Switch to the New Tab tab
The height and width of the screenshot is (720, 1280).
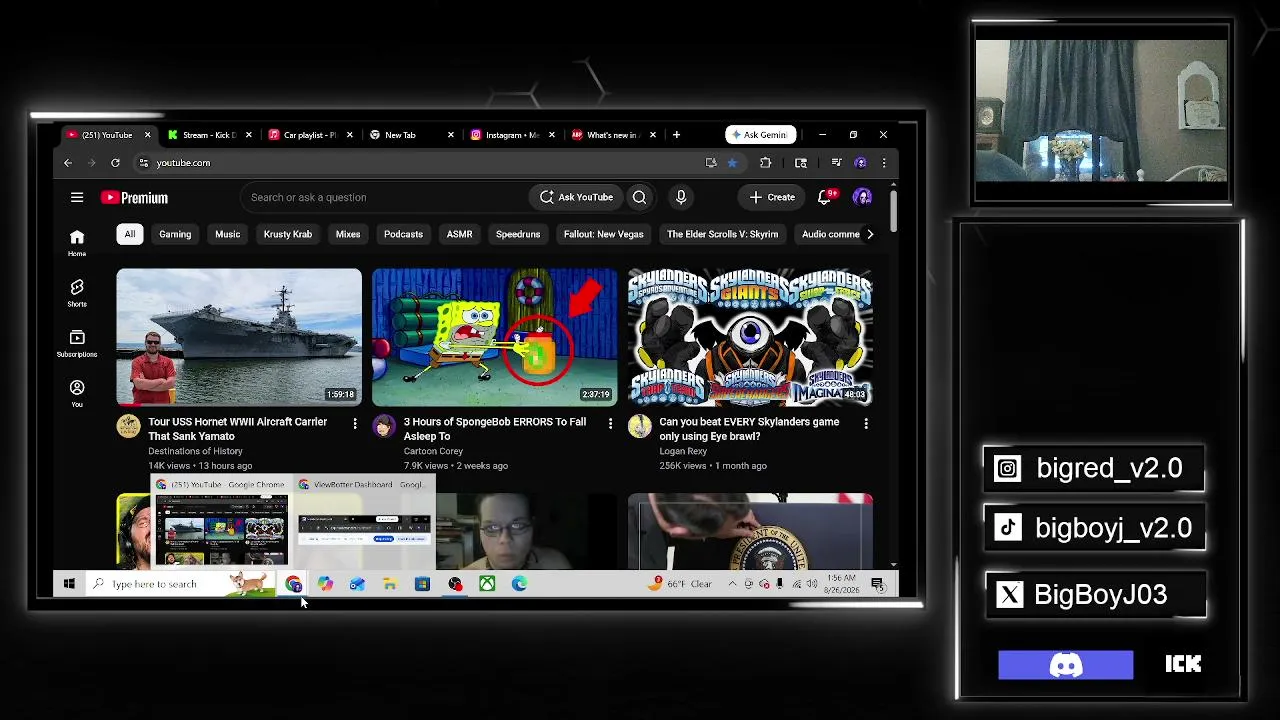[x=410, y=135]
